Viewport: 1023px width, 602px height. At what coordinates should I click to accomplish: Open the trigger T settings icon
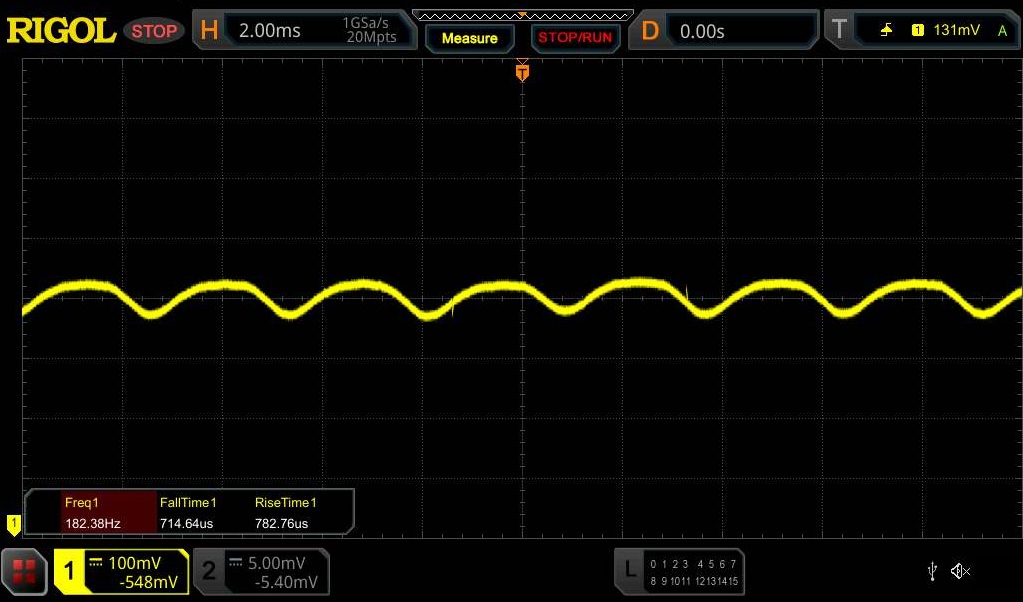[840, 31]
